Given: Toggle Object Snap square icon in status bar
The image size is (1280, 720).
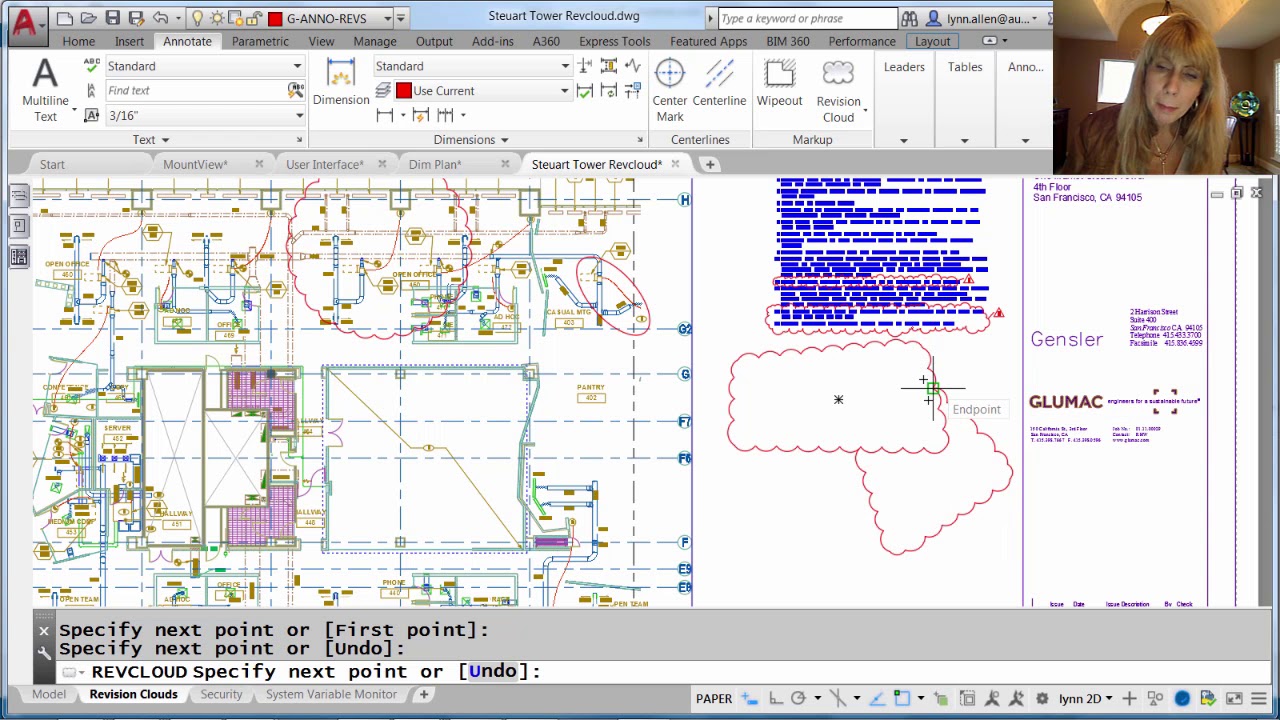Looking at the screenshot, I should [901, 698].
